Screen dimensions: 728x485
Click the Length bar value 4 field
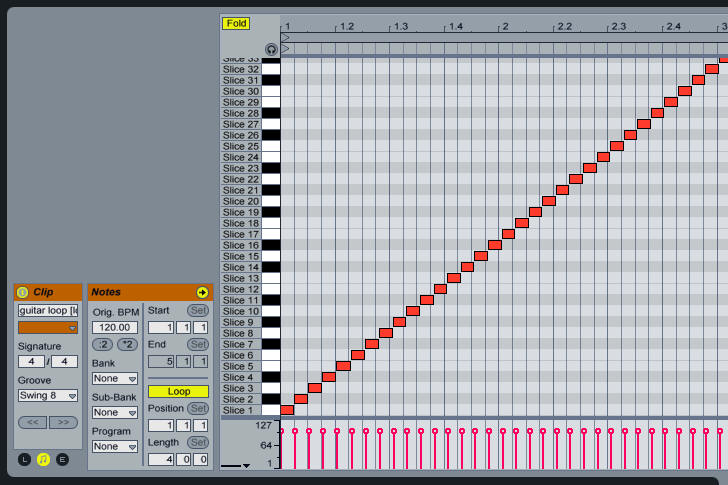161,459
